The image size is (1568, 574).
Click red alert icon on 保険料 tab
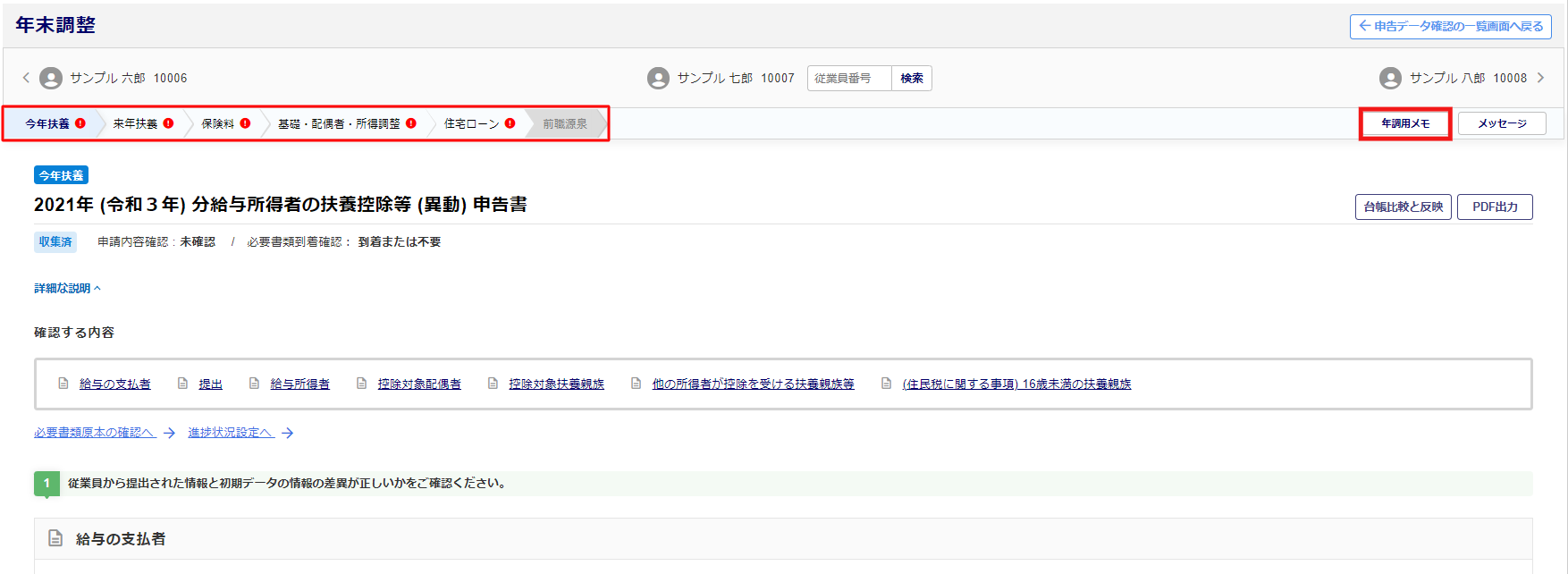tap(245, 123)
